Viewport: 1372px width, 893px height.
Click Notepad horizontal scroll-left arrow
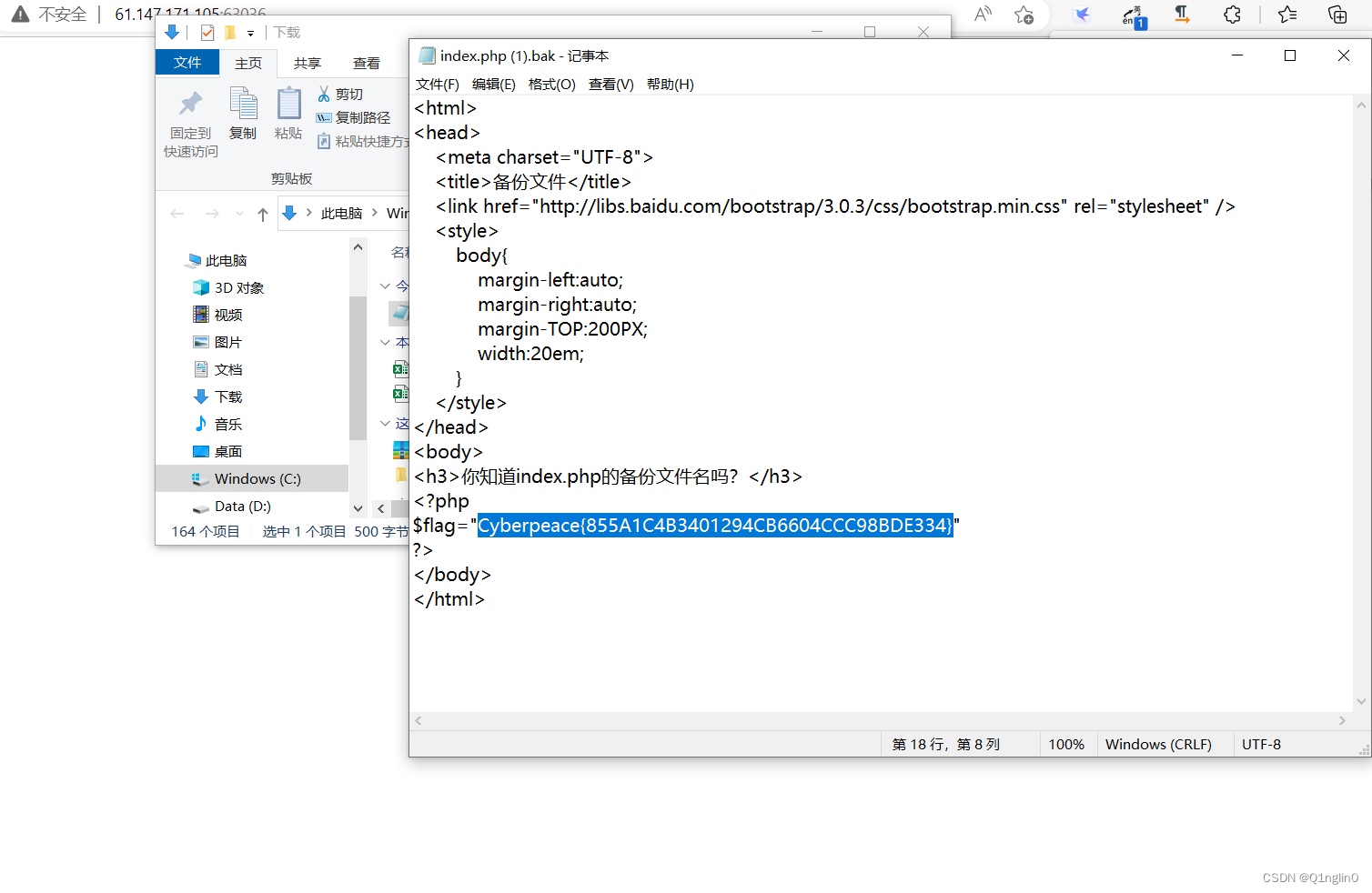point(419,720)
